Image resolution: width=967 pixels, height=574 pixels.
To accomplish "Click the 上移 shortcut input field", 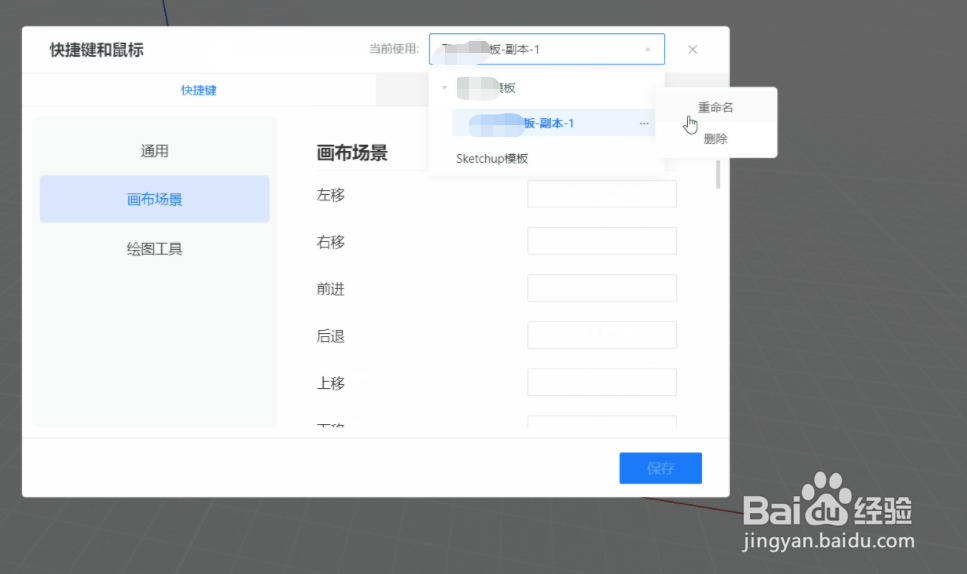I will 602,382.
